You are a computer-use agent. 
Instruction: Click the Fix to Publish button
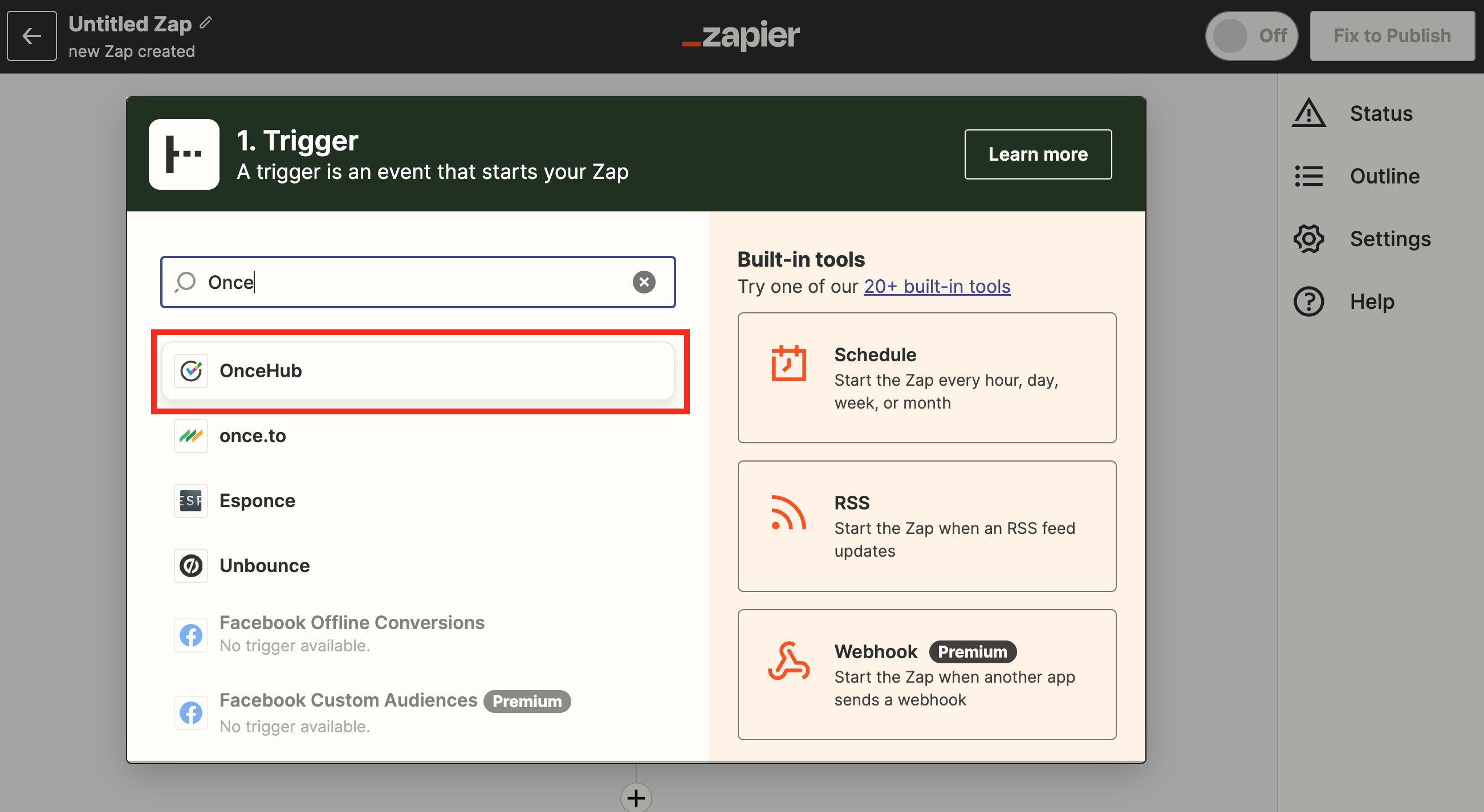tap(1392, 36)
